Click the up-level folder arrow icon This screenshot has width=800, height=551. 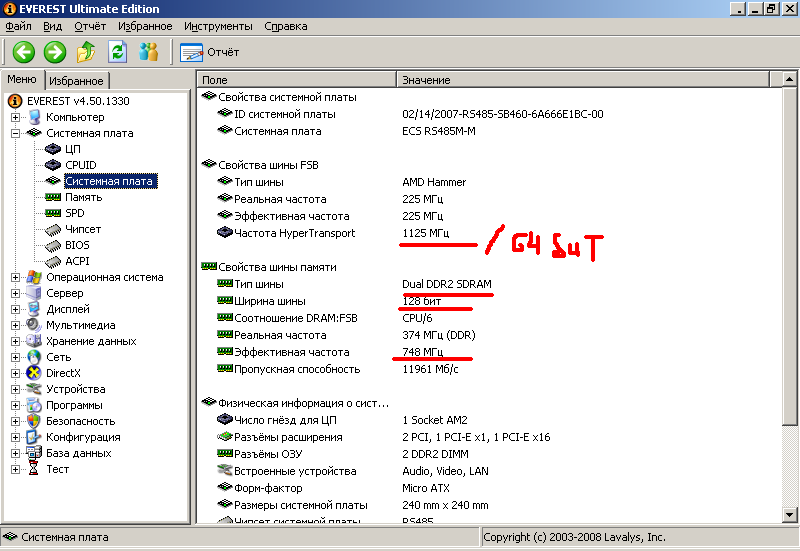tap(86, 52)
